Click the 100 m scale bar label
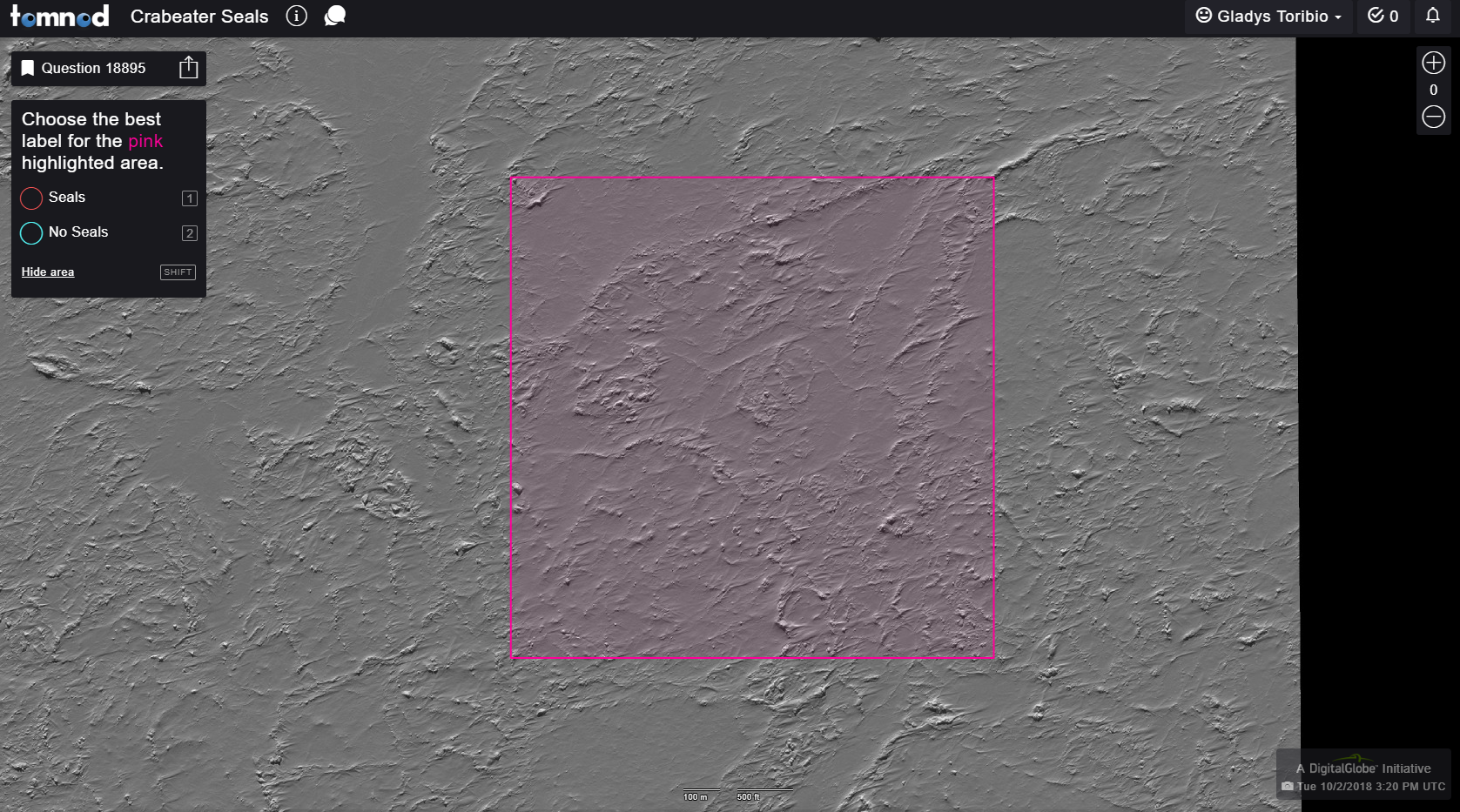 tap(695, 796)
